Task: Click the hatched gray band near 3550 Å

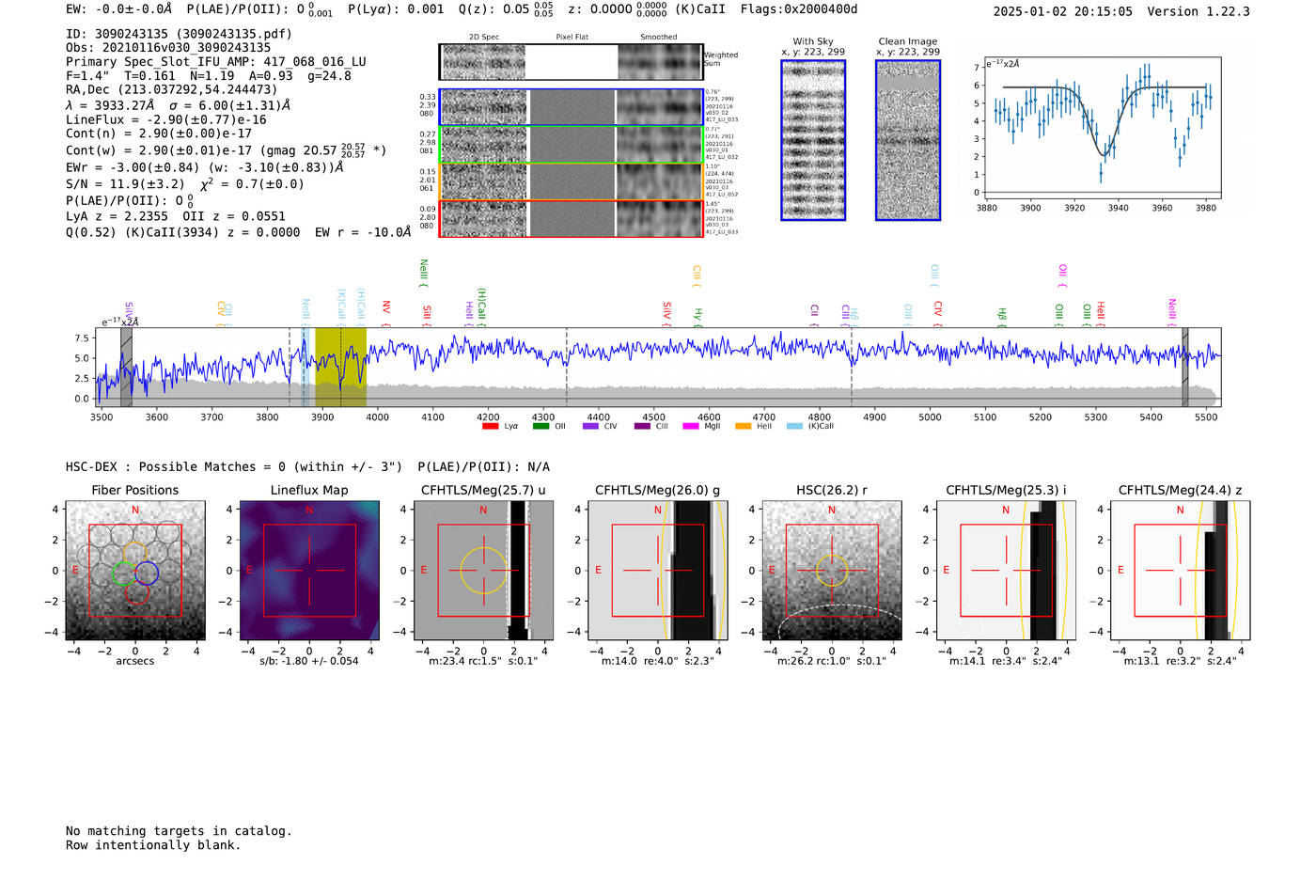Action: click(126, 367)
